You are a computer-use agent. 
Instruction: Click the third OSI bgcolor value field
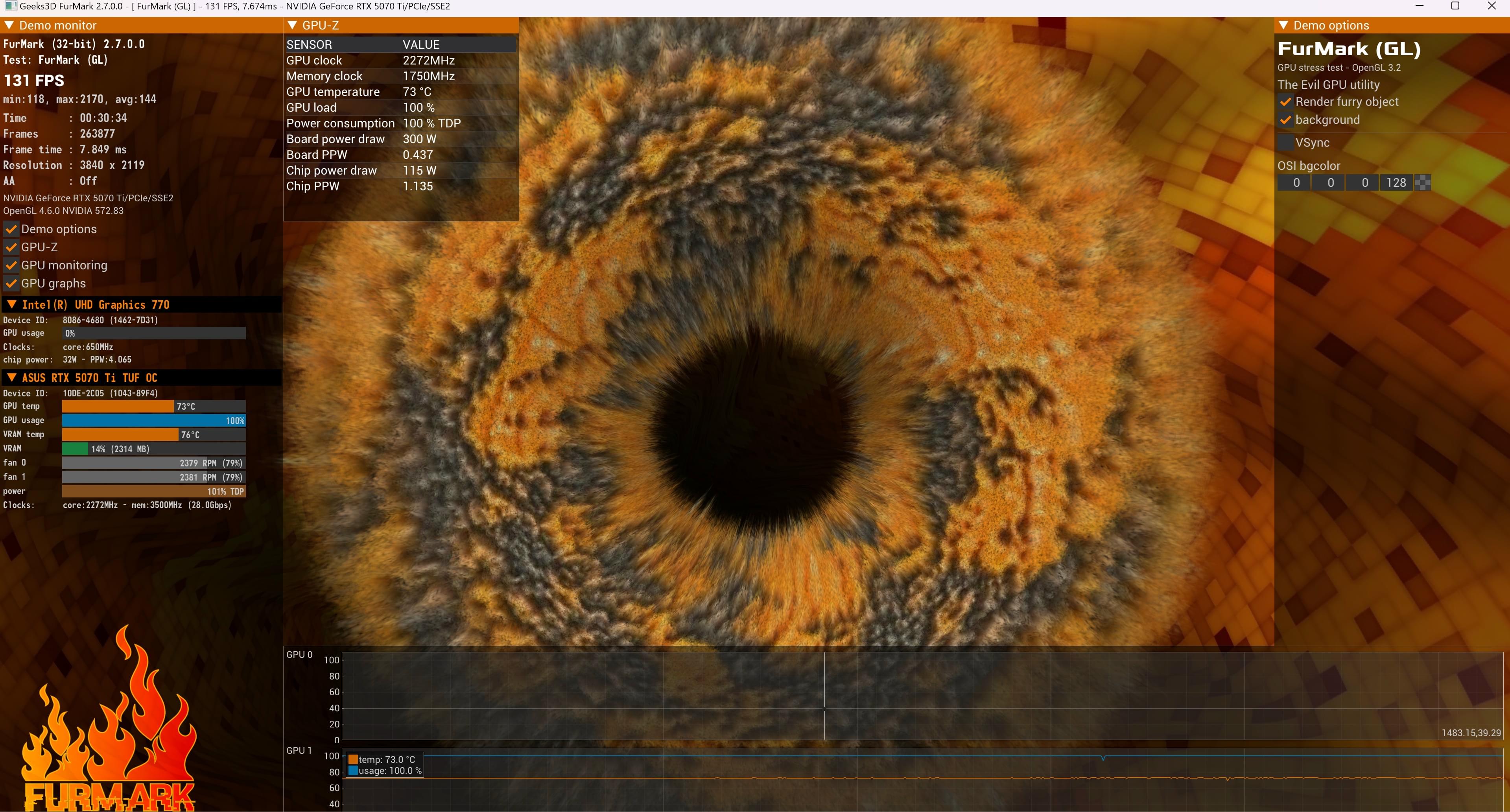click(1363, 183)
